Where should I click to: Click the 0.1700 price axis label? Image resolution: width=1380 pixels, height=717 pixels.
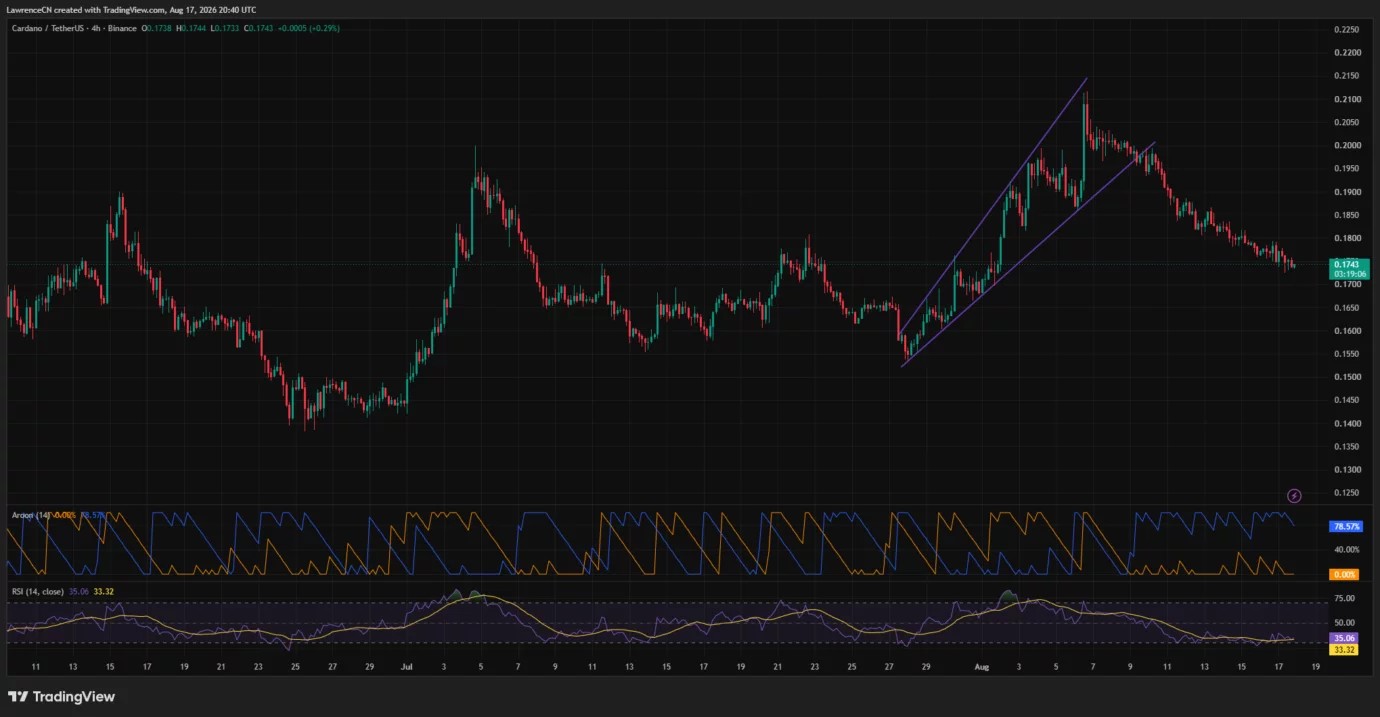pos(1346,285)
